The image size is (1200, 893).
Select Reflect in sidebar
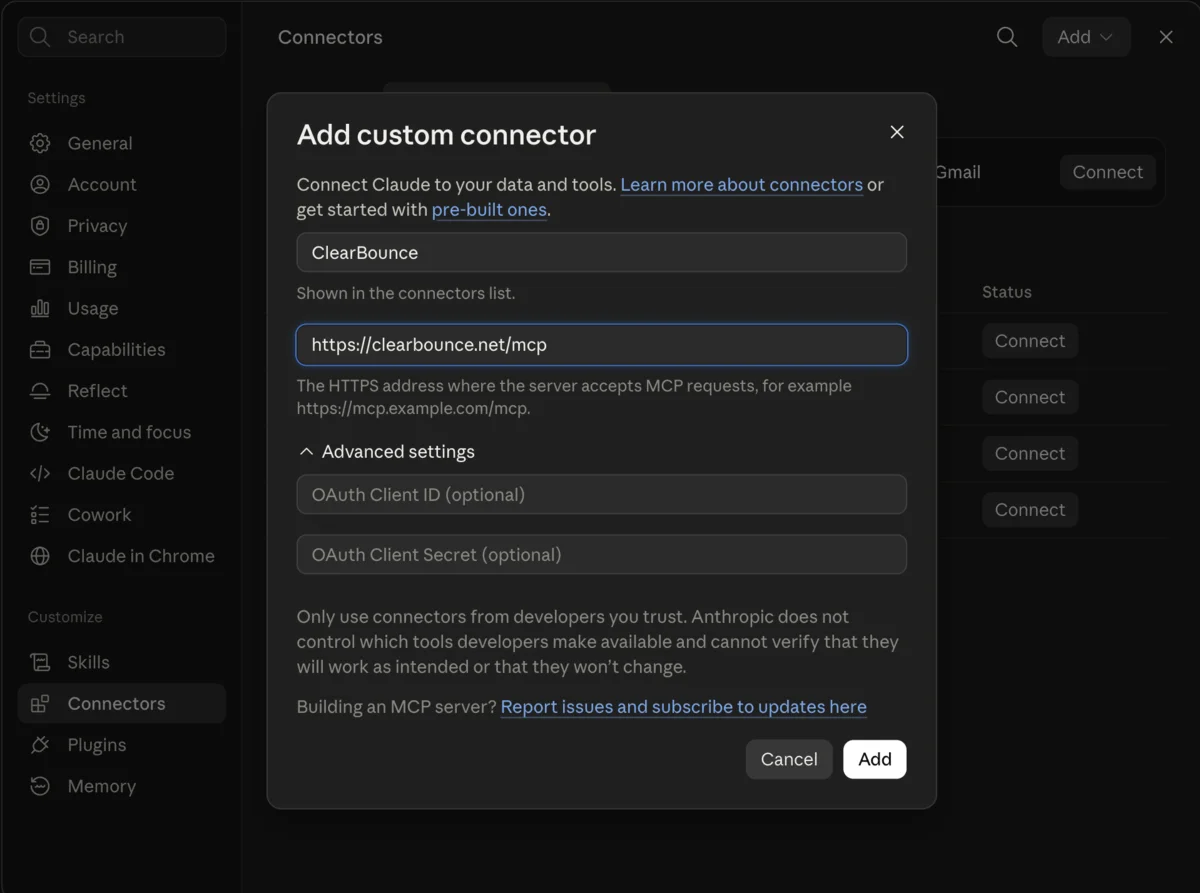point(122,391)
